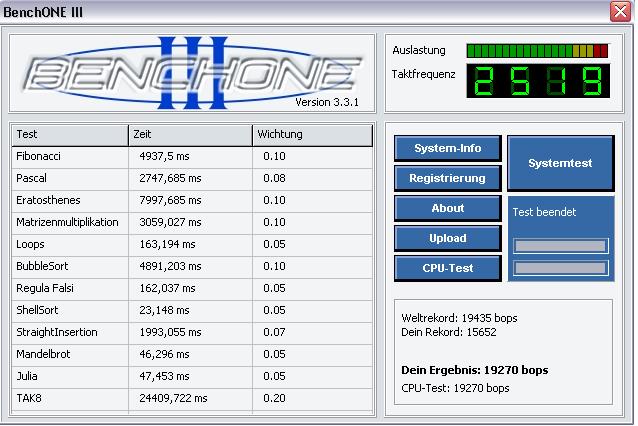Click the time value 163,194 ms
The height and width of the screenshot is (426, 638).
coord(167,245)
